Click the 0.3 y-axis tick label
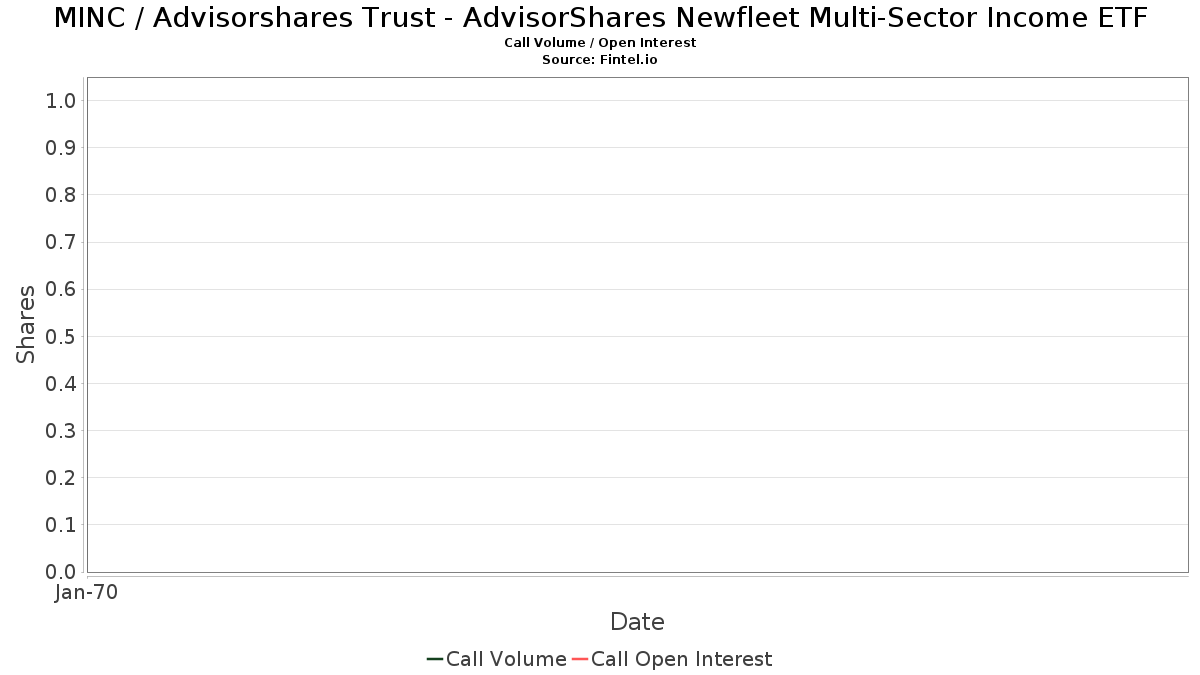The image size is (1200, 675). click(61, 430)
